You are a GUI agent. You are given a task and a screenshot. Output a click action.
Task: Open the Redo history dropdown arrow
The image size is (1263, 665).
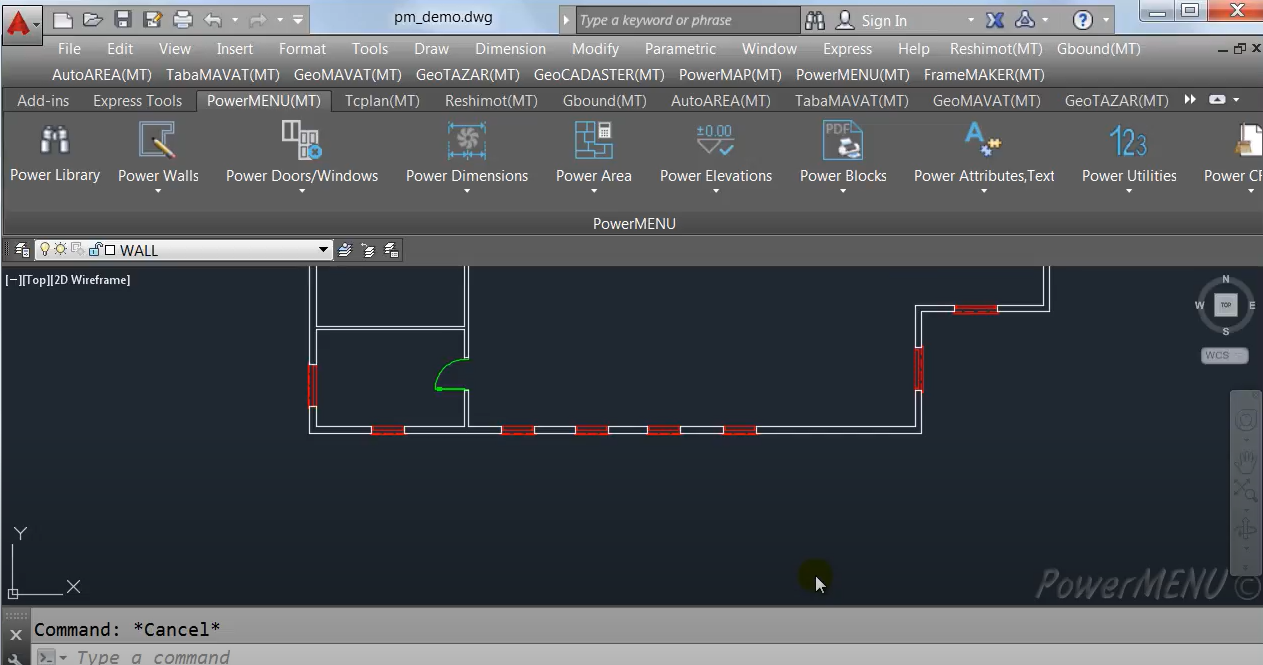(279, 19)
